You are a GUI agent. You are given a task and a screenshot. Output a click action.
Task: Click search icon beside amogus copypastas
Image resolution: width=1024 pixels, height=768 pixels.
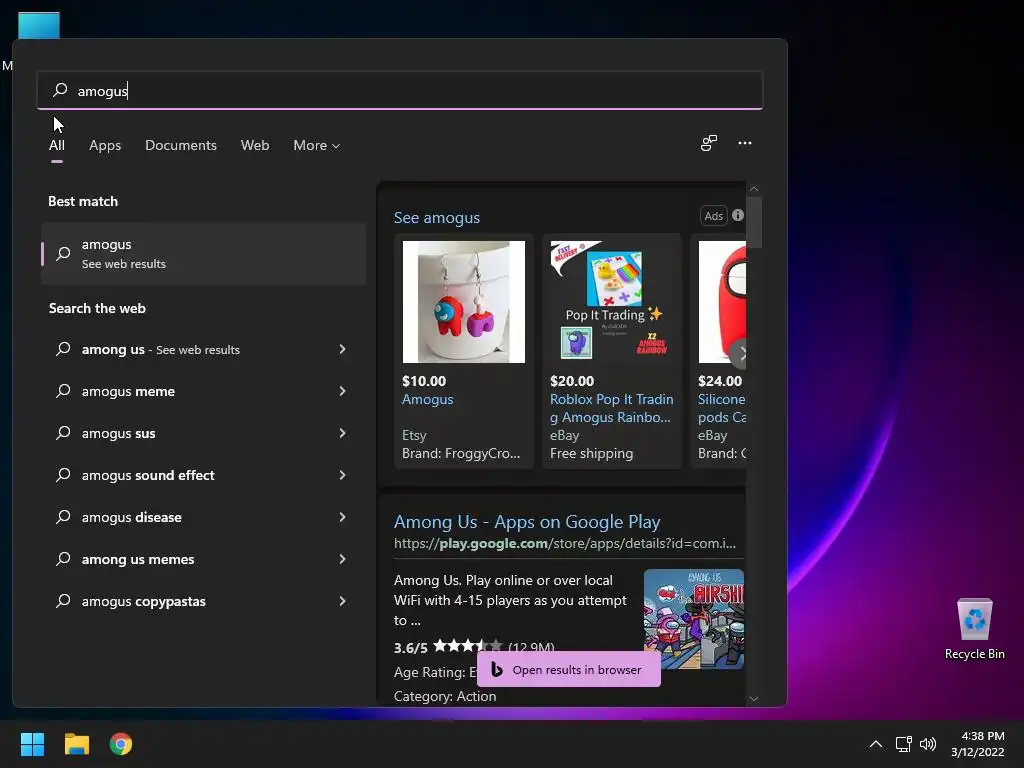coord(63,600)
